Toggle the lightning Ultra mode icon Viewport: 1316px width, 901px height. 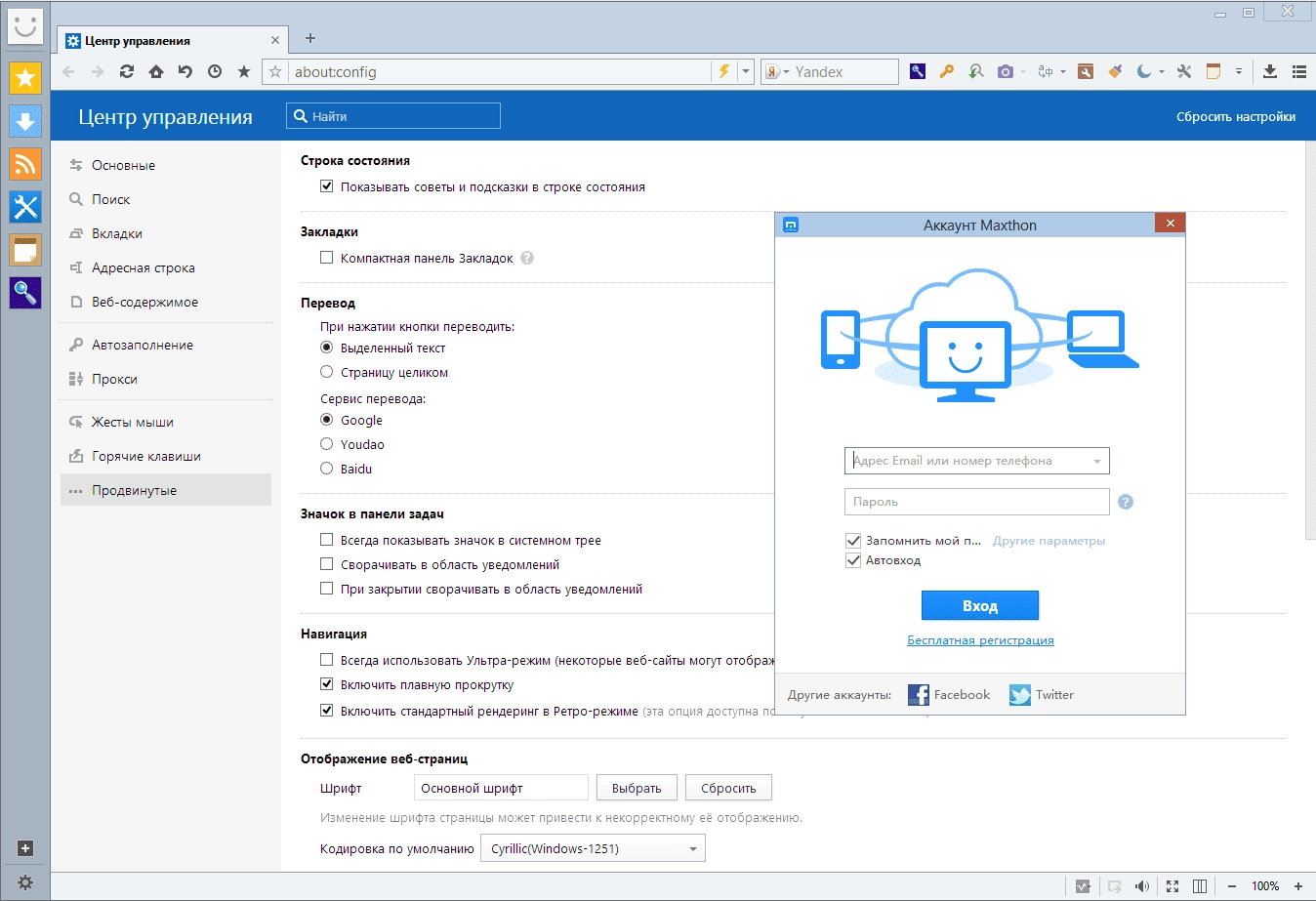(723, 71)
